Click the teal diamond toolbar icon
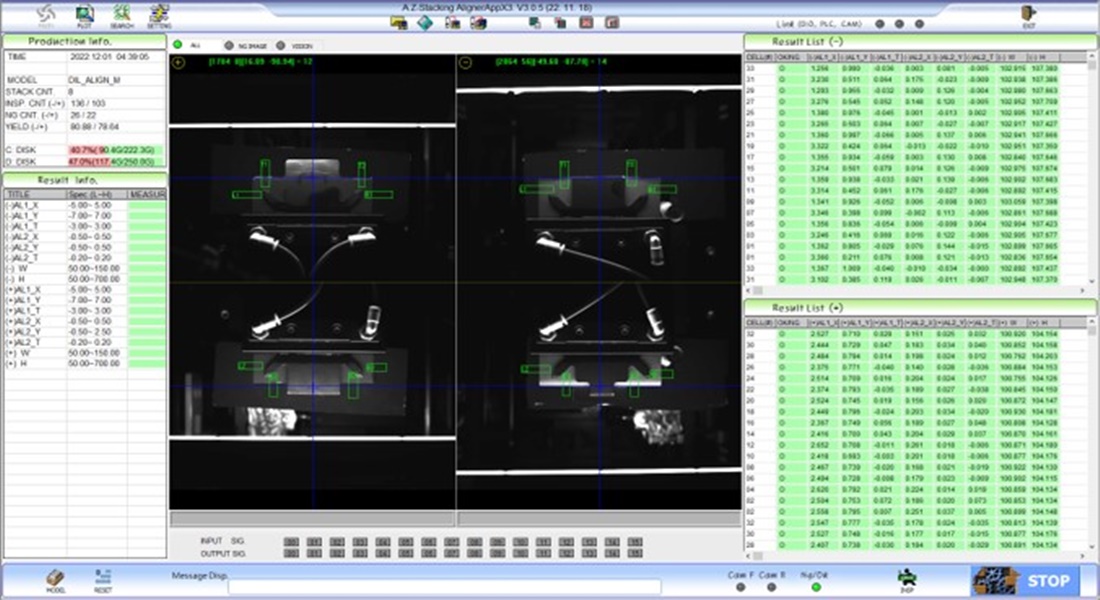 [424, 22]
